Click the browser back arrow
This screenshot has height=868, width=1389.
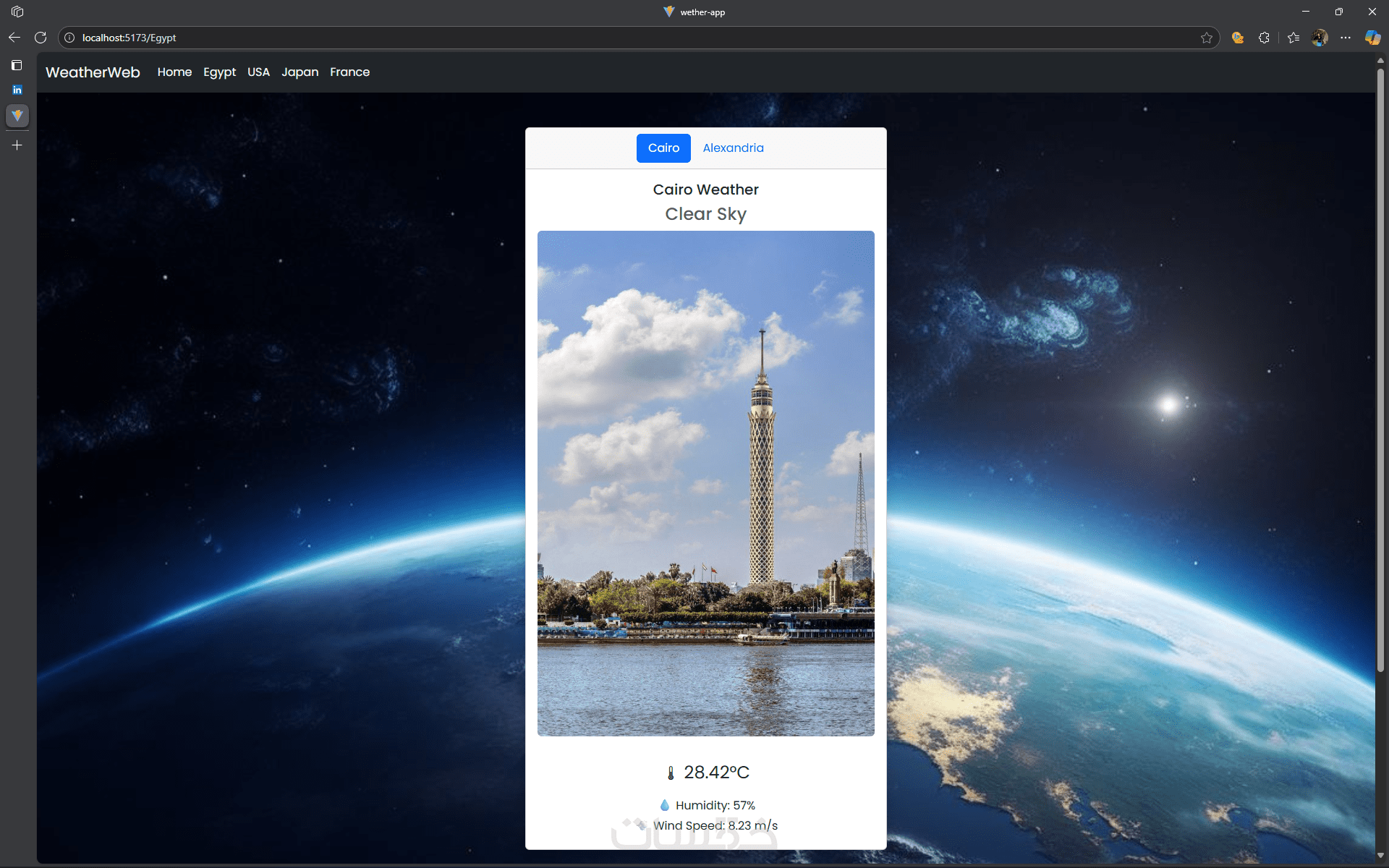[14, 38]
